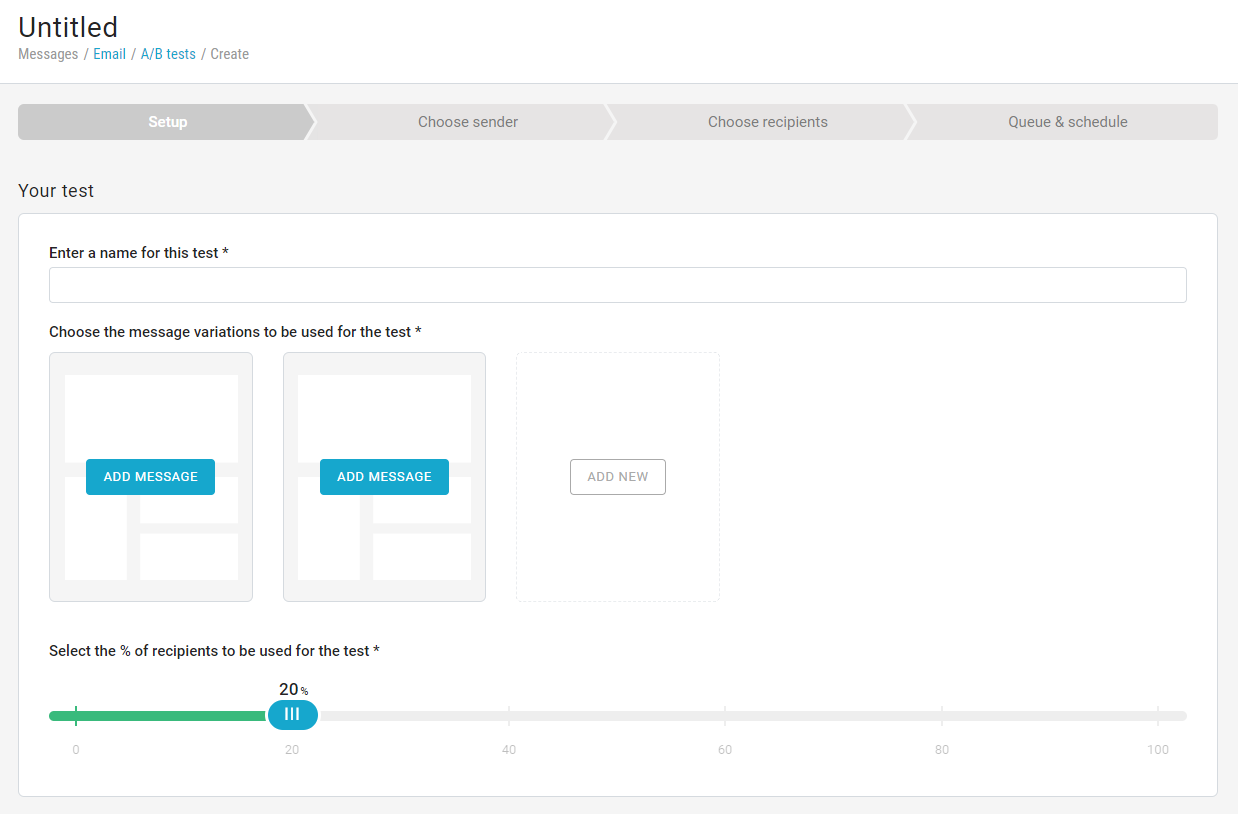This screenshot has width=1238, height=814.
Task: Focus the test name input field
Action: pyautogui.click(x=617, y=285)
